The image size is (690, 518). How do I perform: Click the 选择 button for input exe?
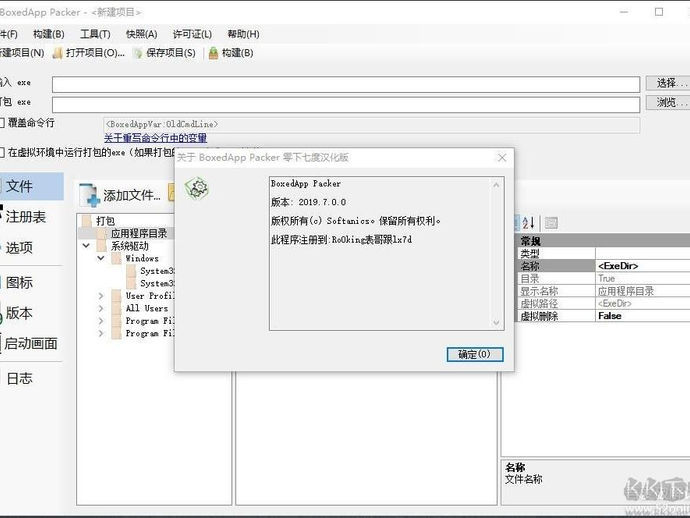click(x=668, y=83)
